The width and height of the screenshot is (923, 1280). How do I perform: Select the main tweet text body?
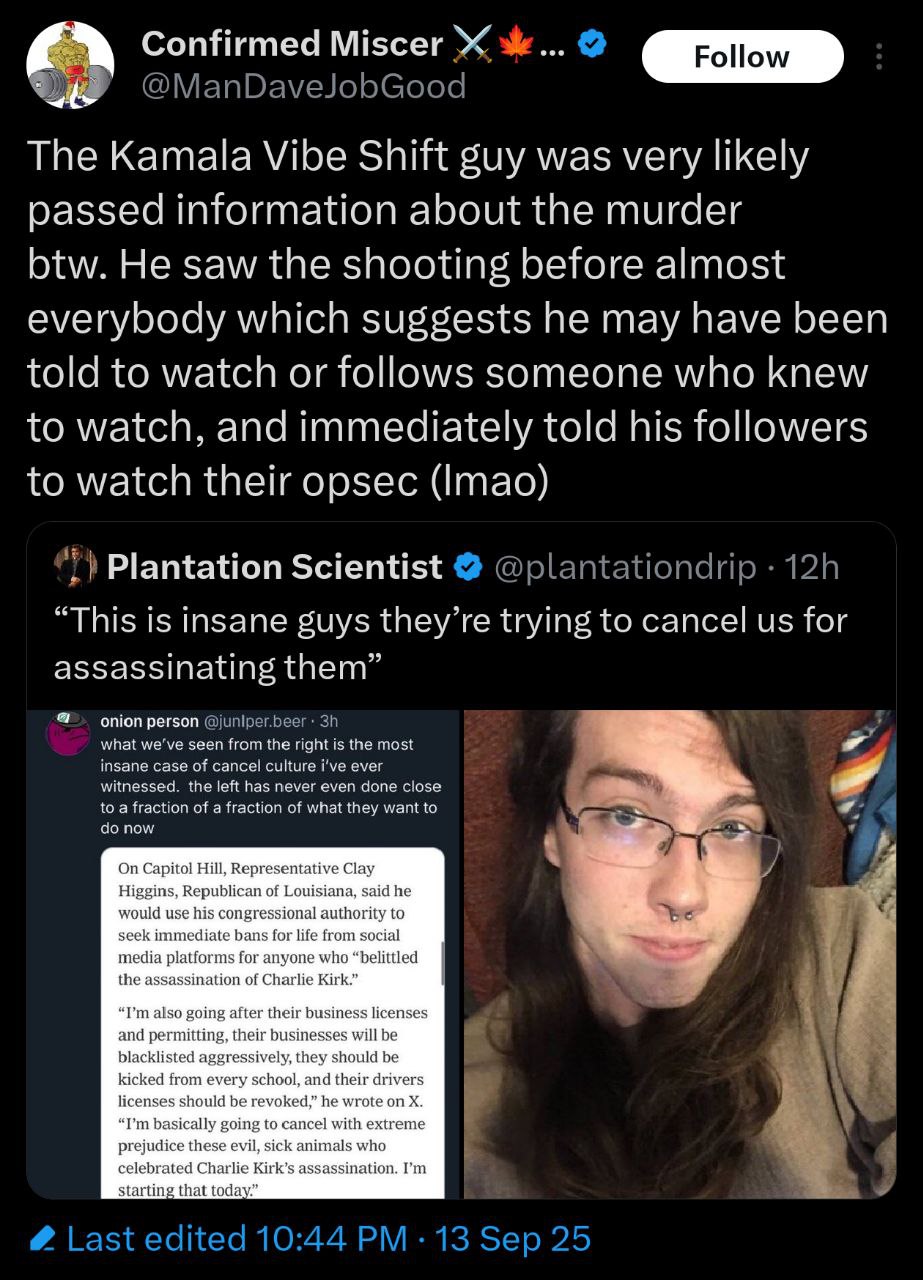(457, 319)
